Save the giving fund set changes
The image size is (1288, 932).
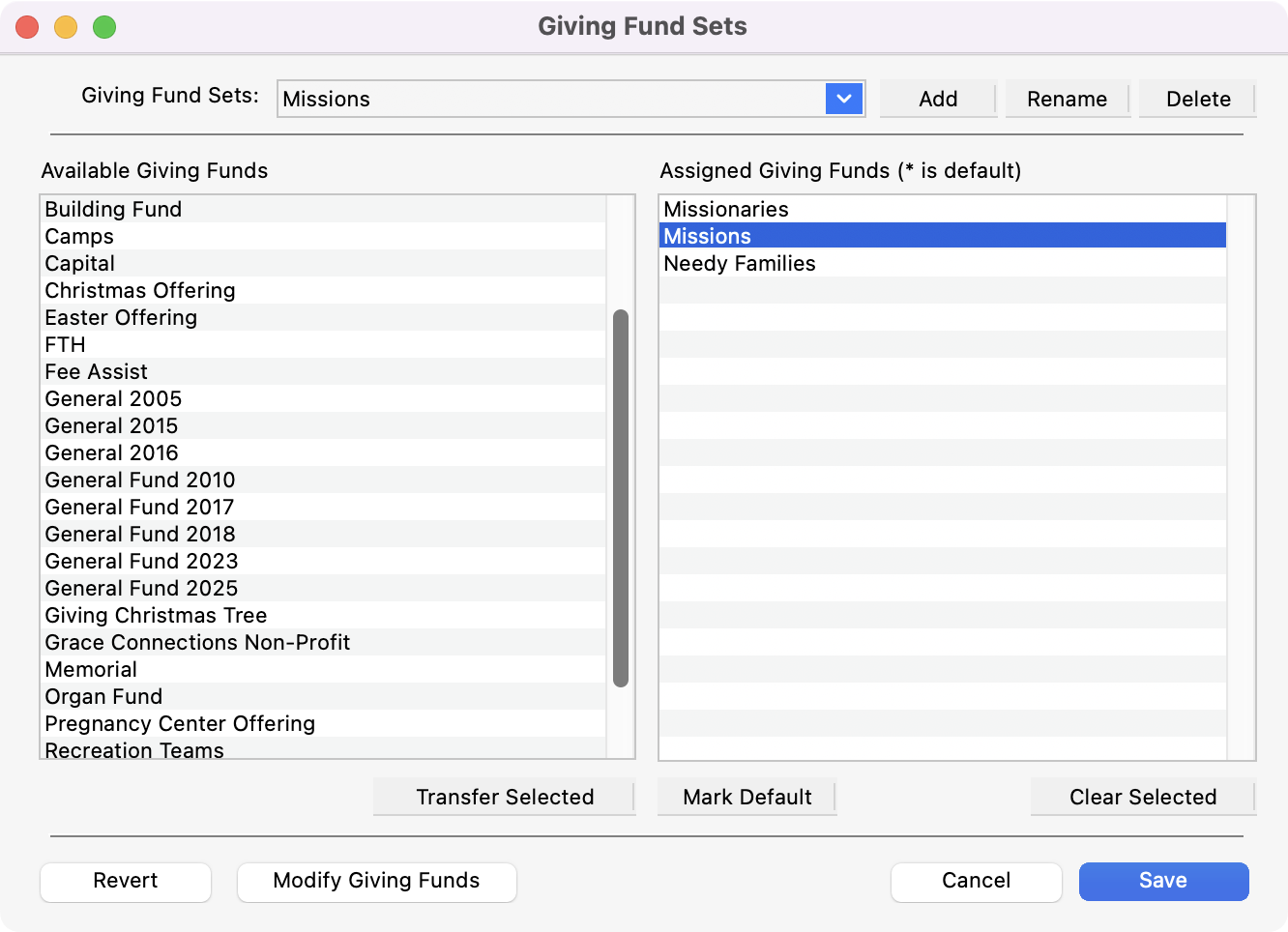1163,881
